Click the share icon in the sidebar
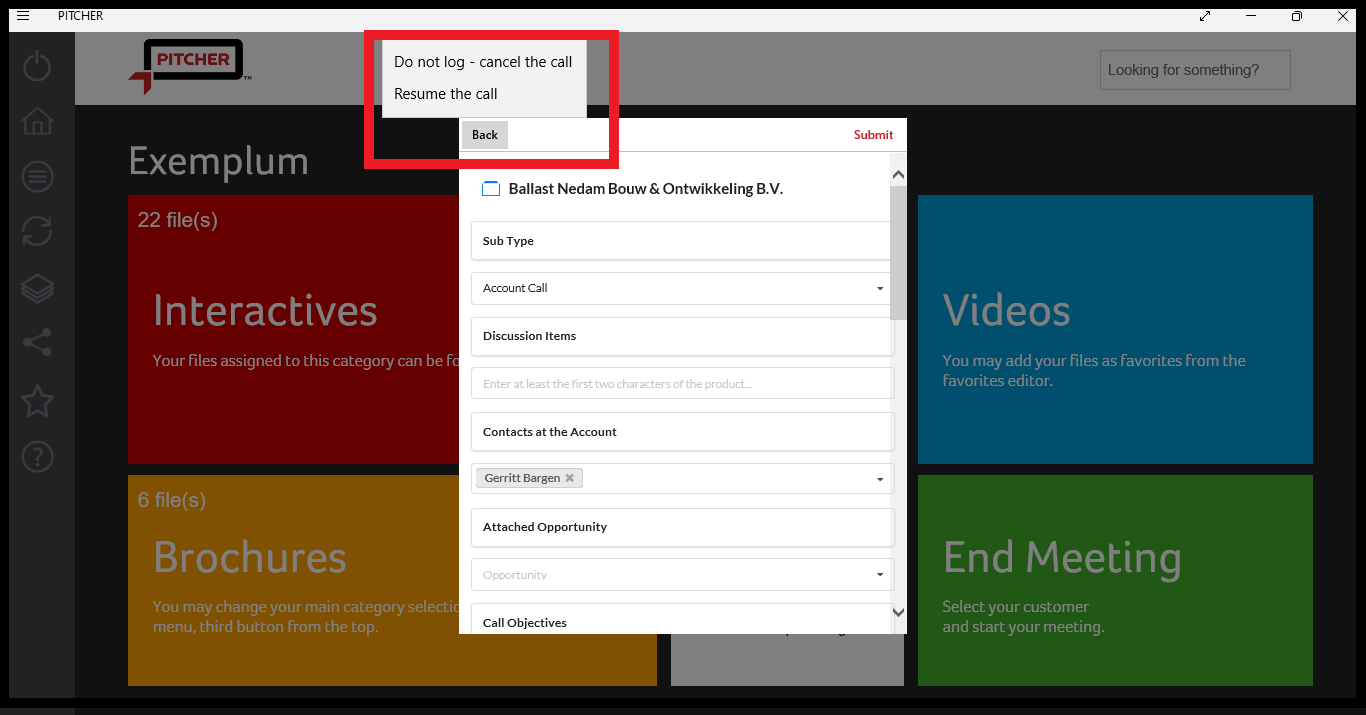Image resolution: width=1366 pixels, height=715 pixels. (36, 344)
